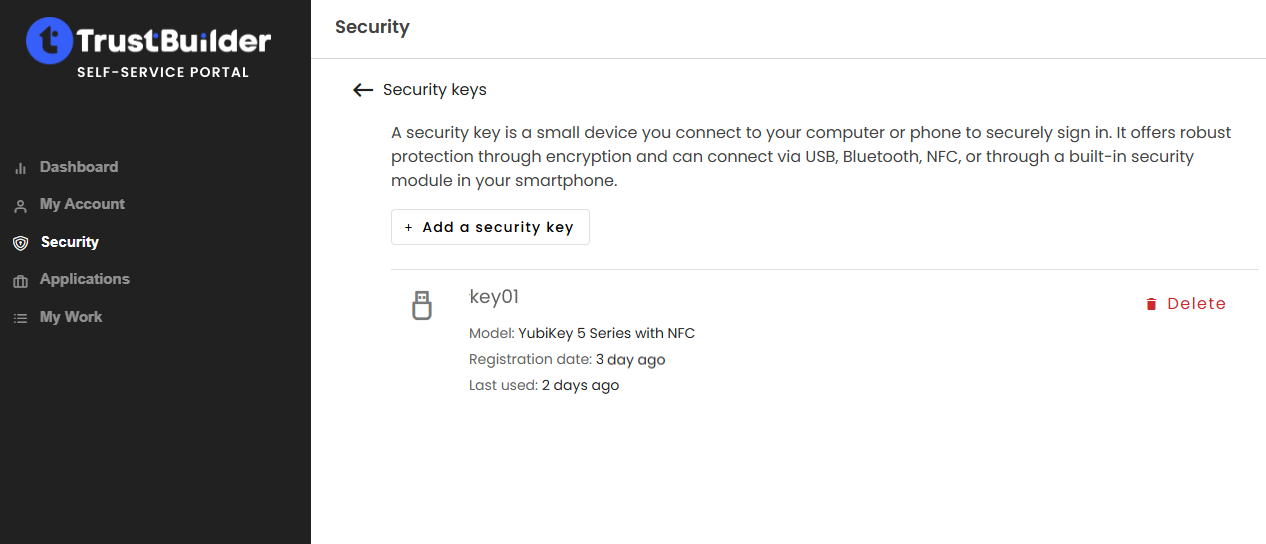The width and height of the screenshot is (1266, 544).
Task: Click the red trash can icon
Action: 1151,304
